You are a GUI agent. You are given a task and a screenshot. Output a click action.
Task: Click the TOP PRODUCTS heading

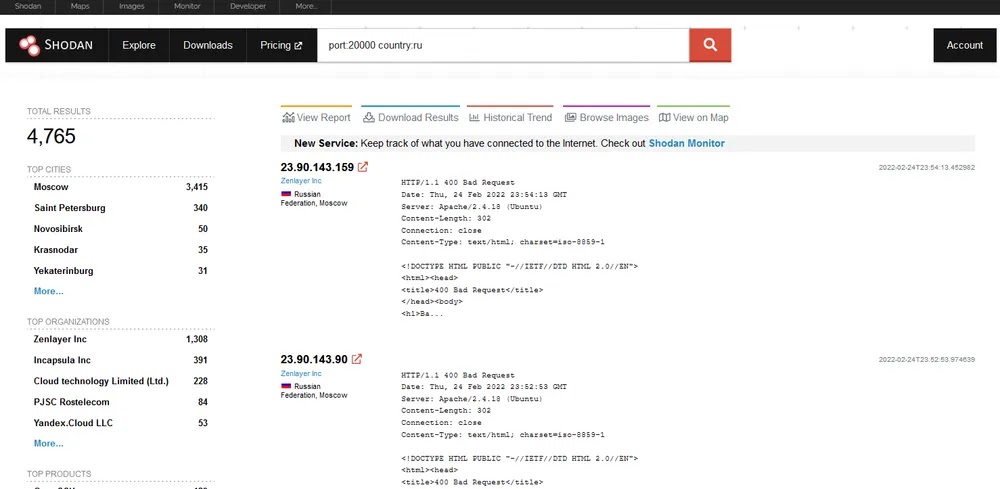(x=59, y=474)
